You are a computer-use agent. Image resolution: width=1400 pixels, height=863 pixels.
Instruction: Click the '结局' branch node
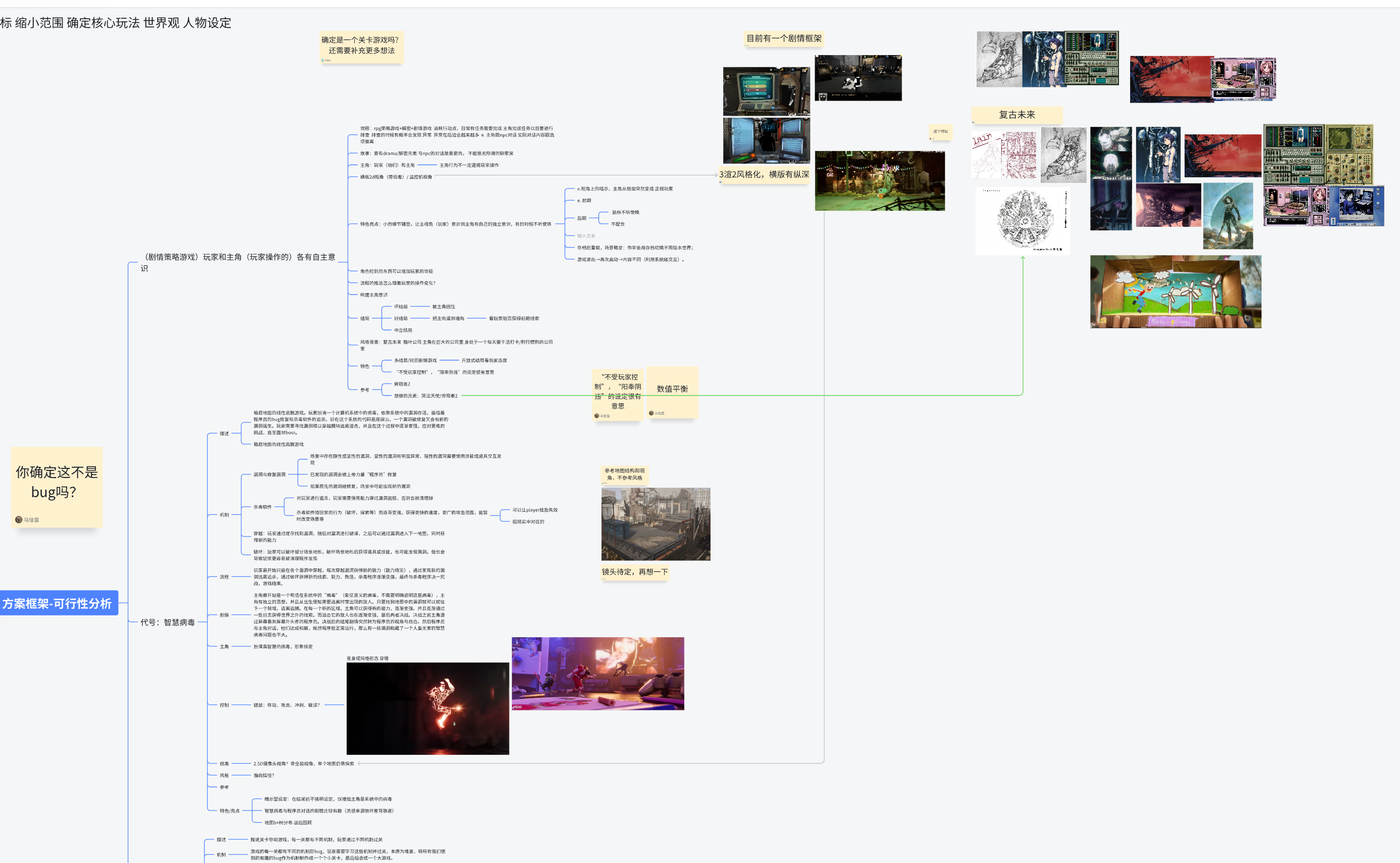(x=364, y=318)
